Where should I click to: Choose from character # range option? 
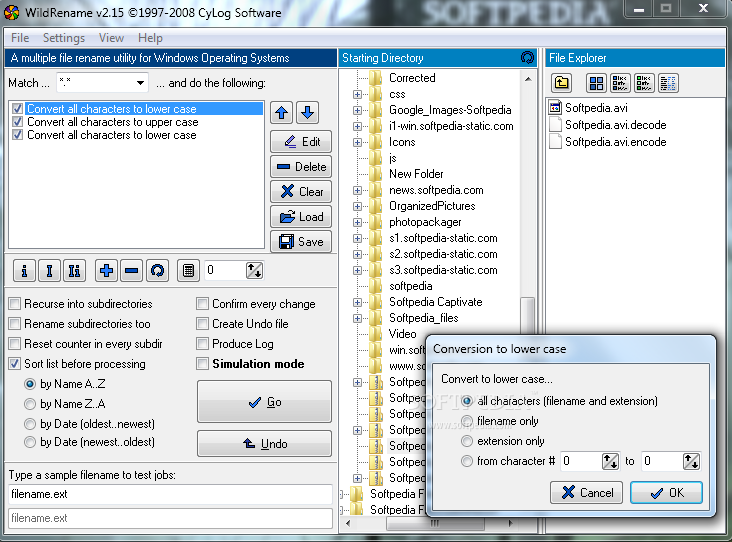[x=467, y=461]
